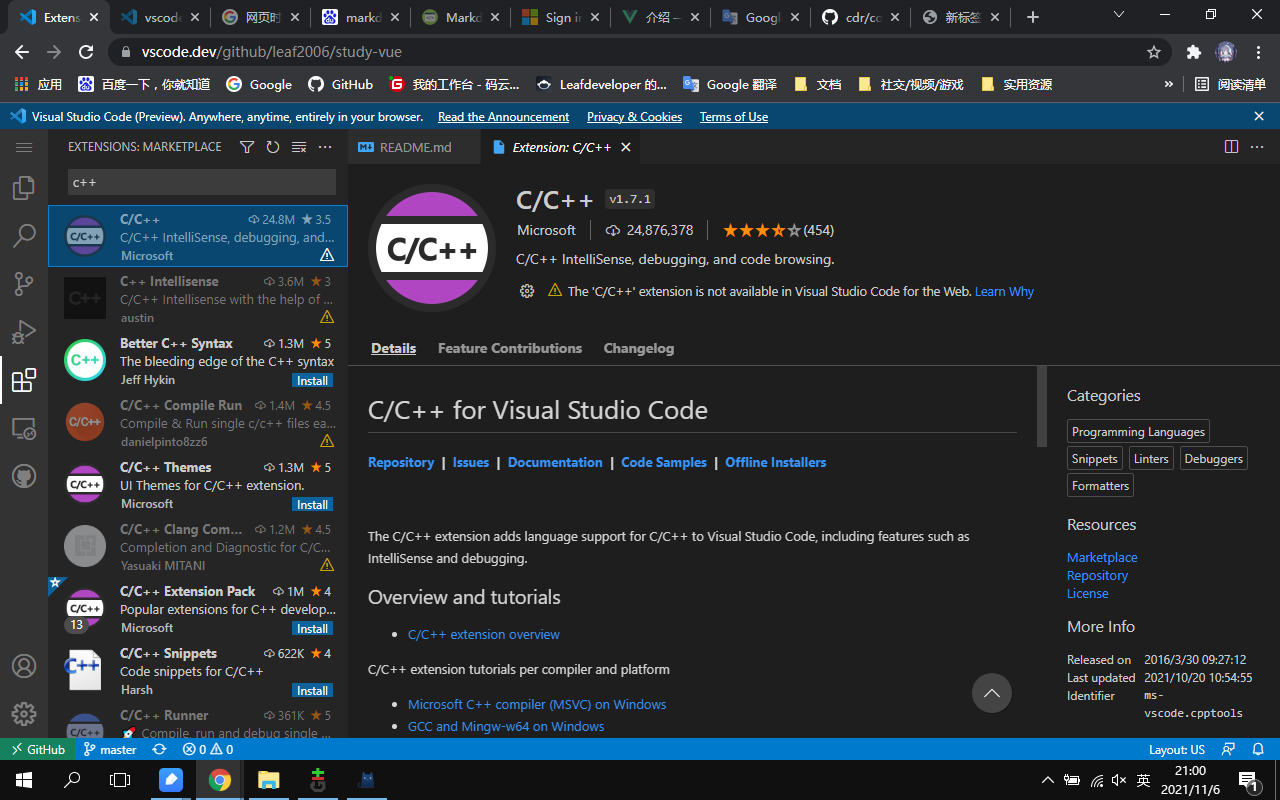Switch to Feature Contributions tab
Screen dimensions: 1280x800
coord(510,348)
